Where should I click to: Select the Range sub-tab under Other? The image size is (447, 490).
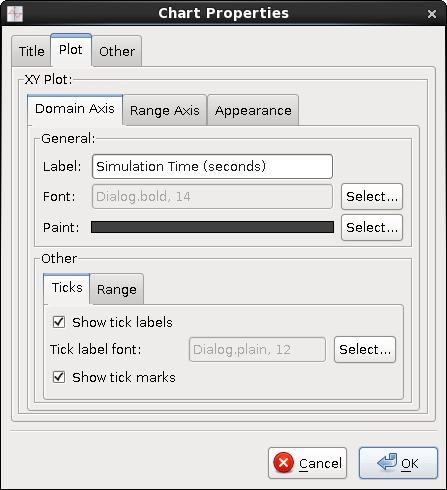click(117, 289)
